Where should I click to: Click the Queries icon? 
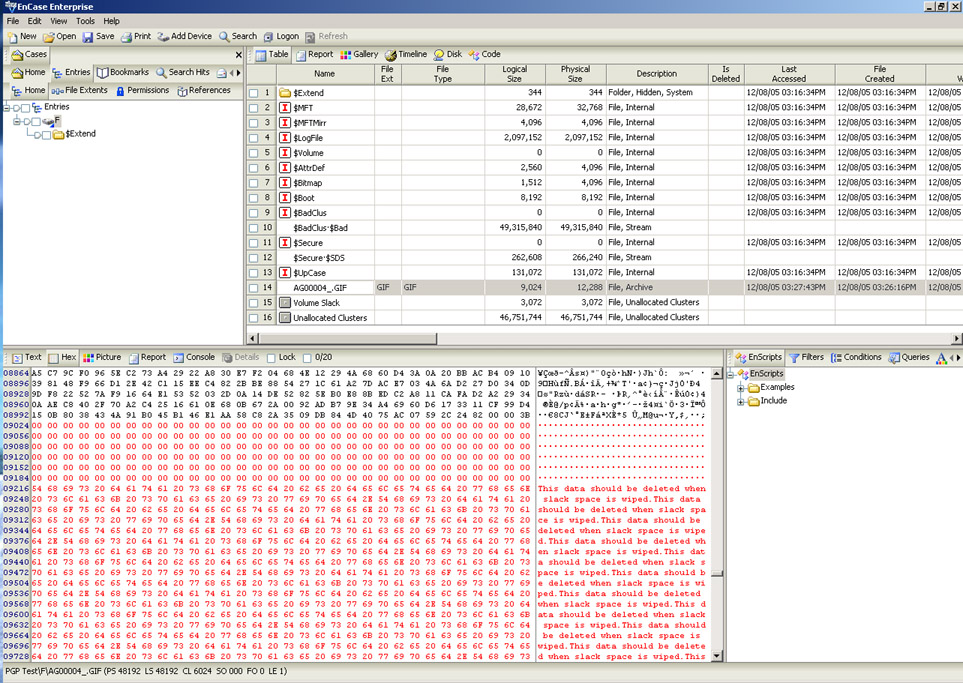pos(894,357)
